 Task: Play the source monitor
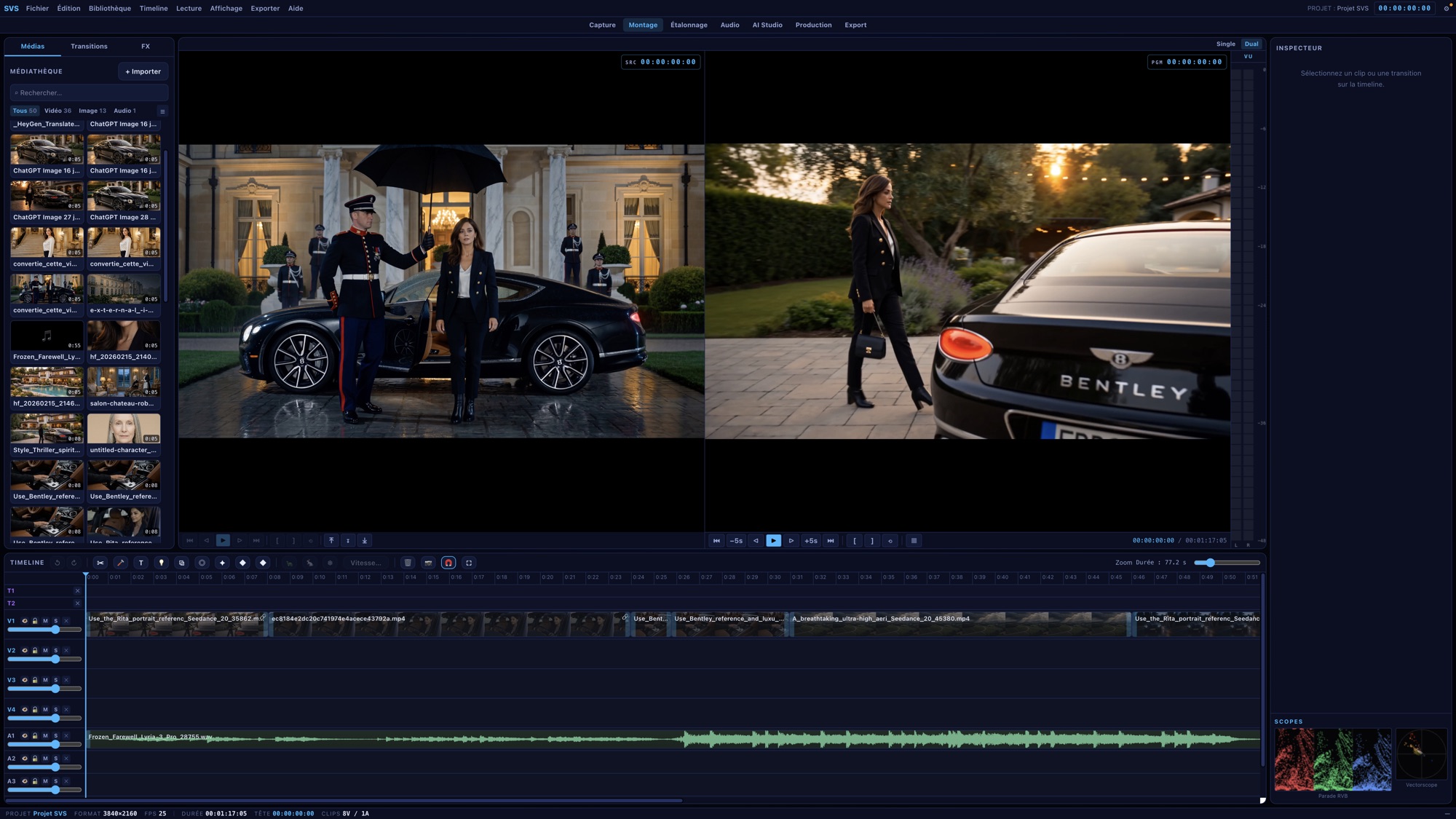223,540
